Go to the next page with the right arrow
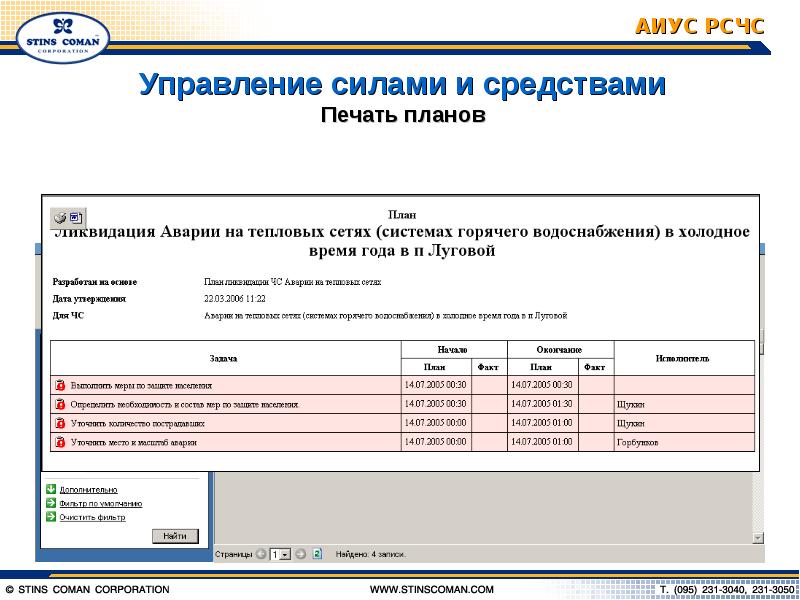Image resolution: width=800 pixels, height=600 pixels. (x=301, y=554)
